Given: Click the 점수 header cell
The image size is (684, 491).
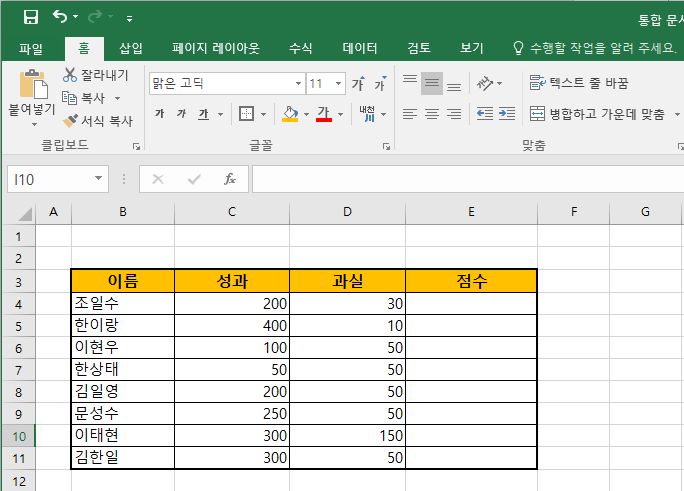Looking at the screenshot, I should click(x=471, y=281).
